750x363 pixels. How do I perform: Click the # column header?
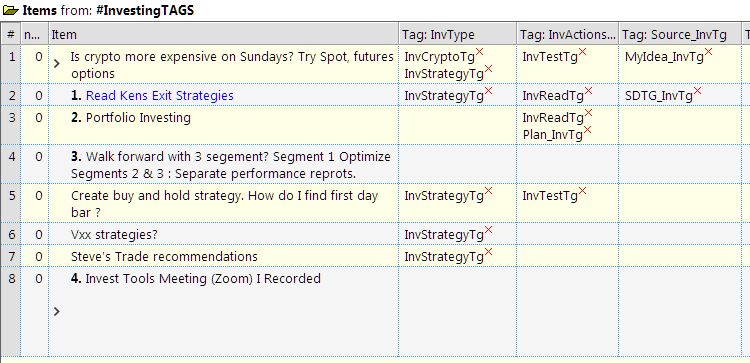pyautogui.click(x=11, y=34)
